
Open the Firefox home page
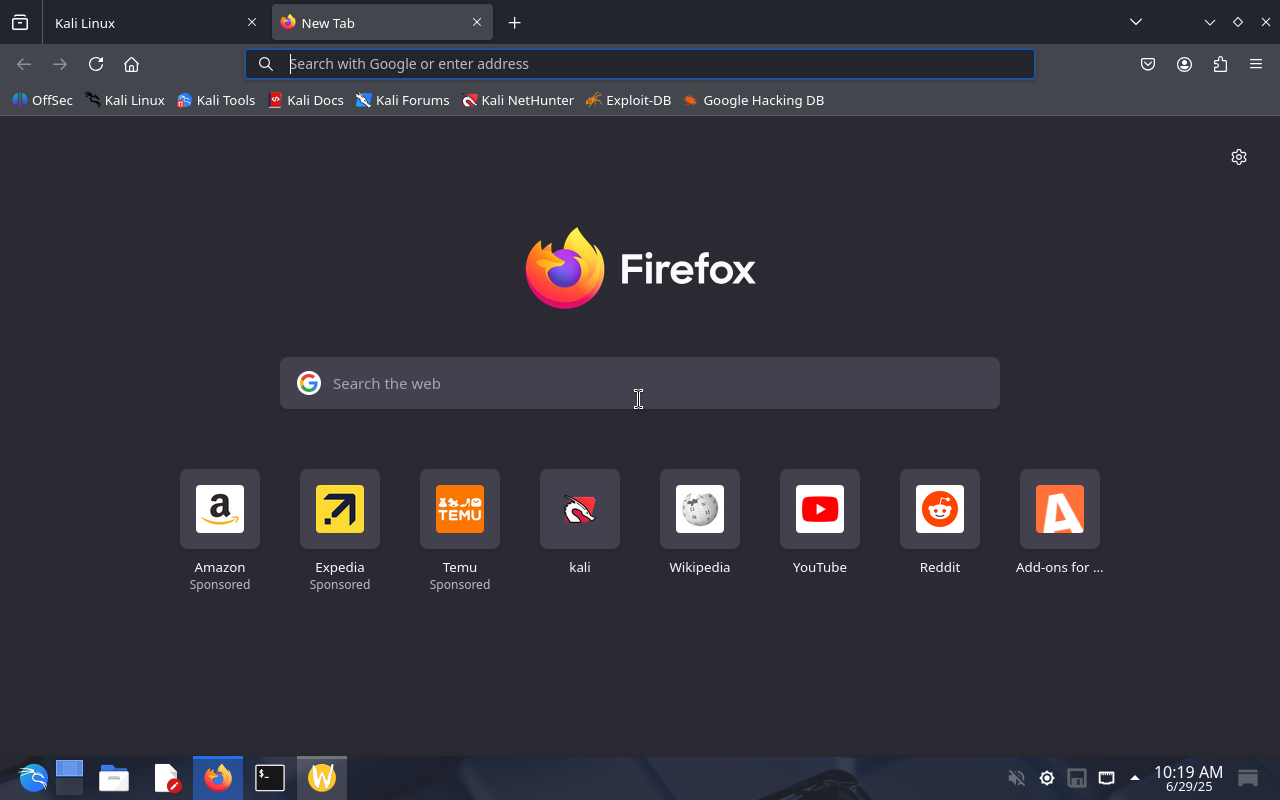[131, 64]
